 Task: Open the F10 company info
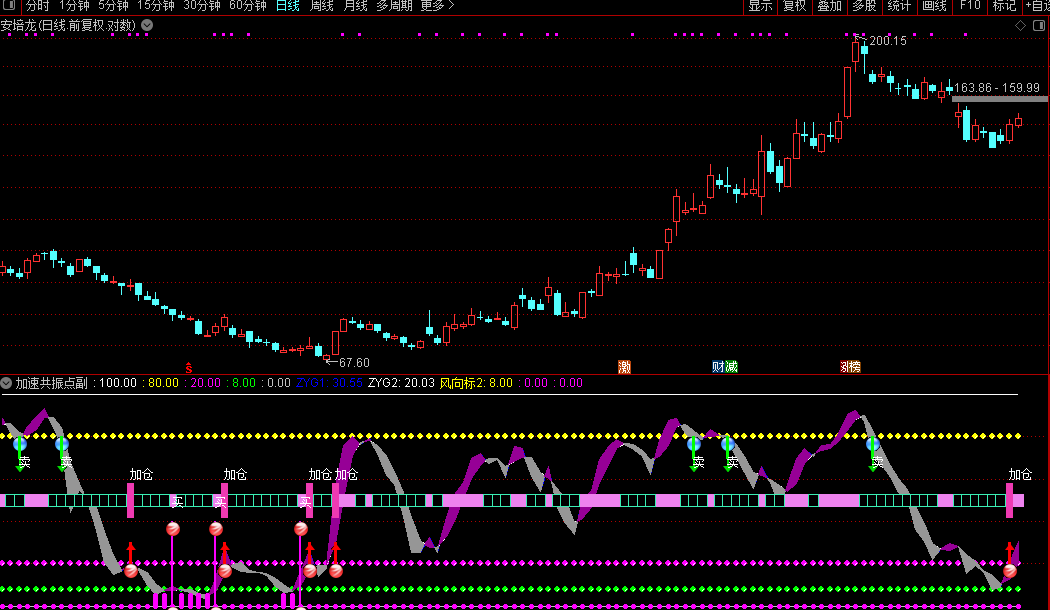click(969, 6)
